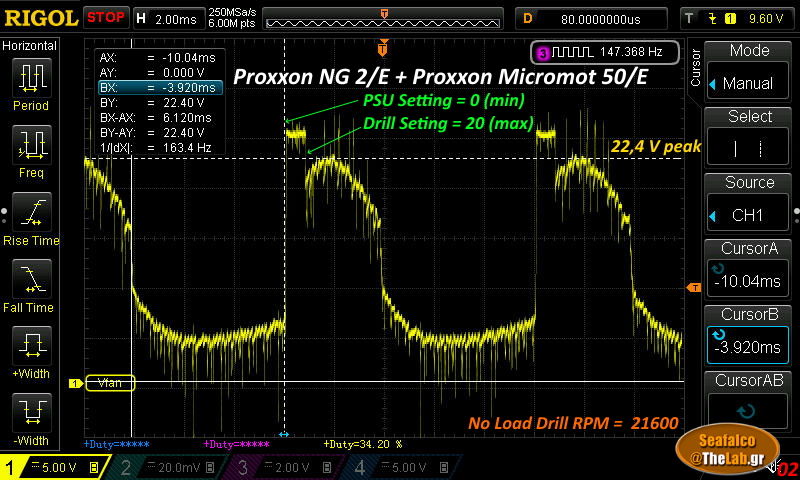Click the channel 1 ground marker
800x480 pixels.
[76, 383]
